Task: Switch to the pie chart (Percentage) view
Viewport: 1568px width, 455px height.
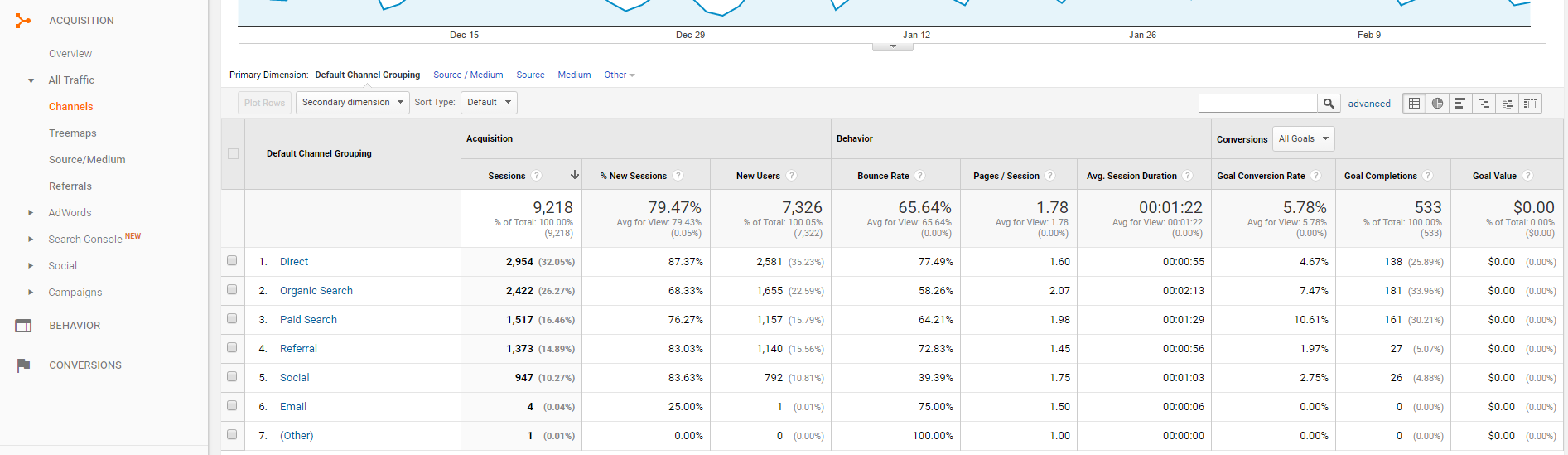Action: (1437, 104)
